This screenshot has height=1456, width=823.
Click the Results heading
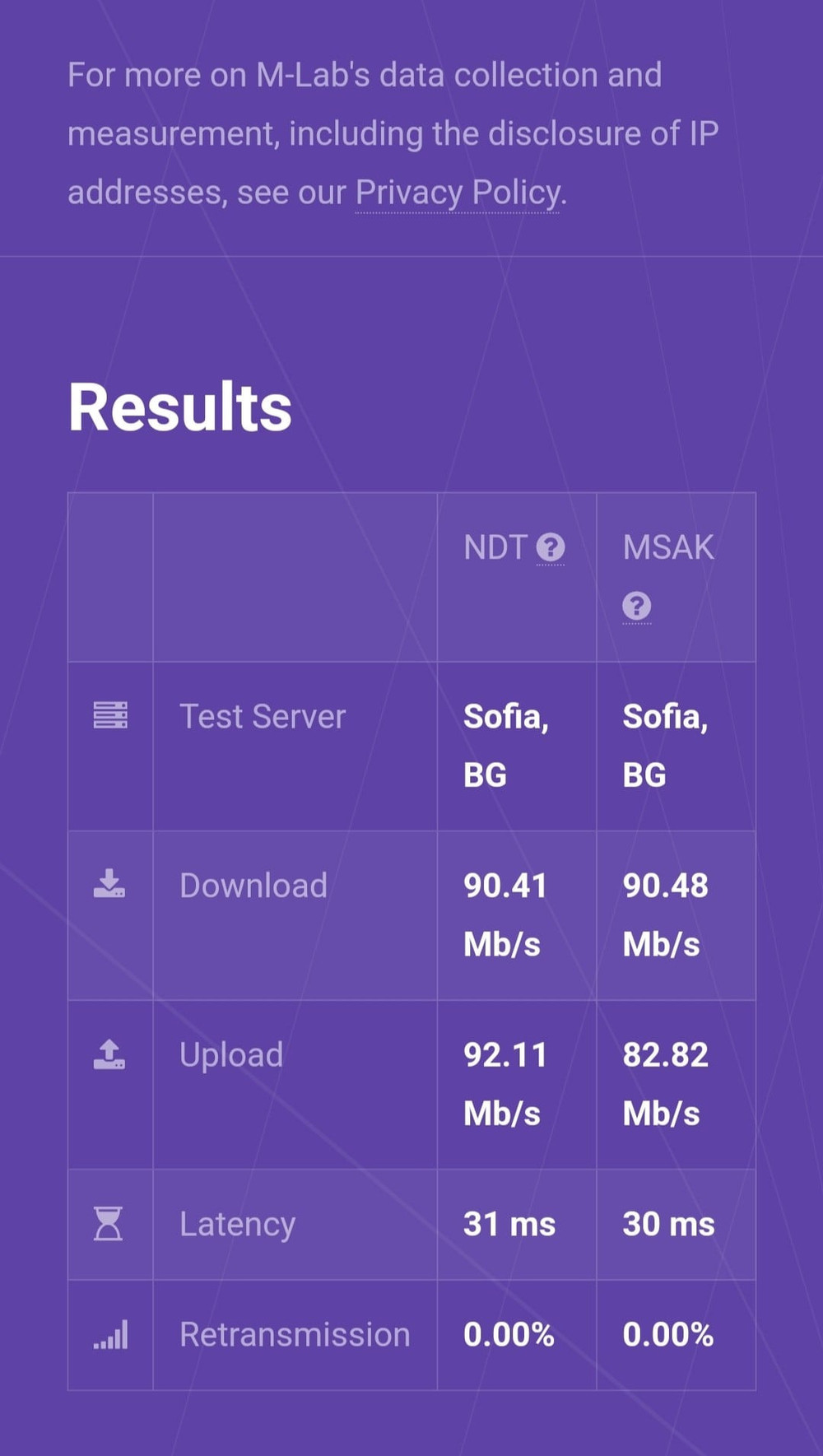pyautogui.click(x=180, y=407)
